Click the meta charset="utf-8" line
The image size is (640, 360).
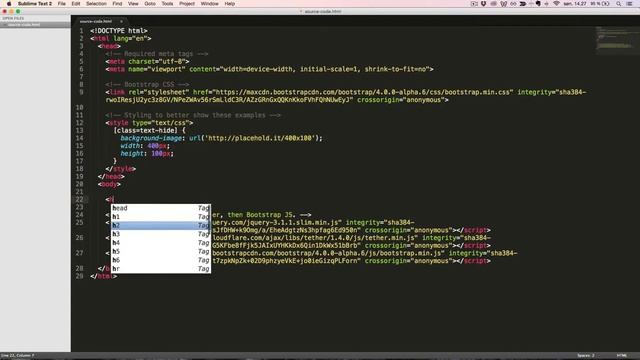(x=147, y=62)
